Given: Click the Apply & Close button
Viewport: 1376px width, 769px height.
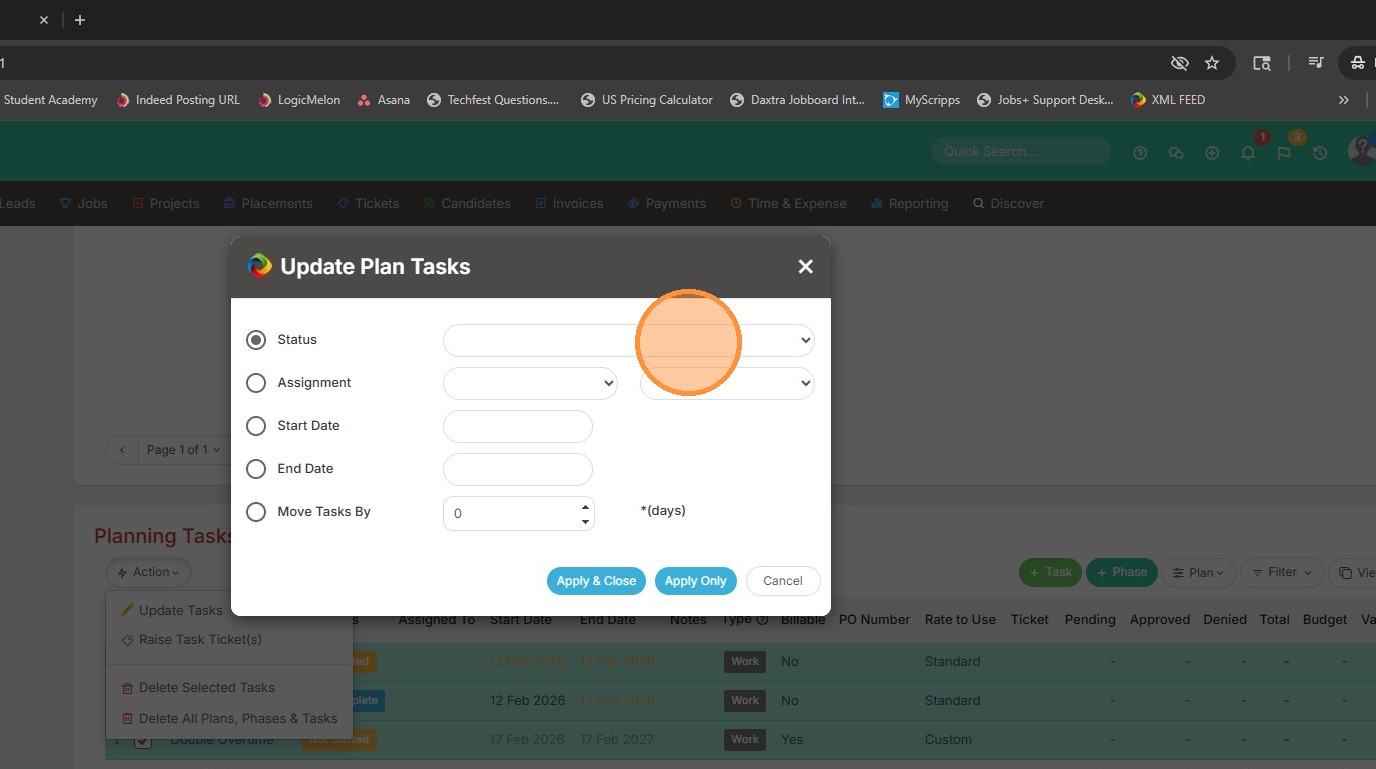Looking at the screenshot, I should point(596,581).
